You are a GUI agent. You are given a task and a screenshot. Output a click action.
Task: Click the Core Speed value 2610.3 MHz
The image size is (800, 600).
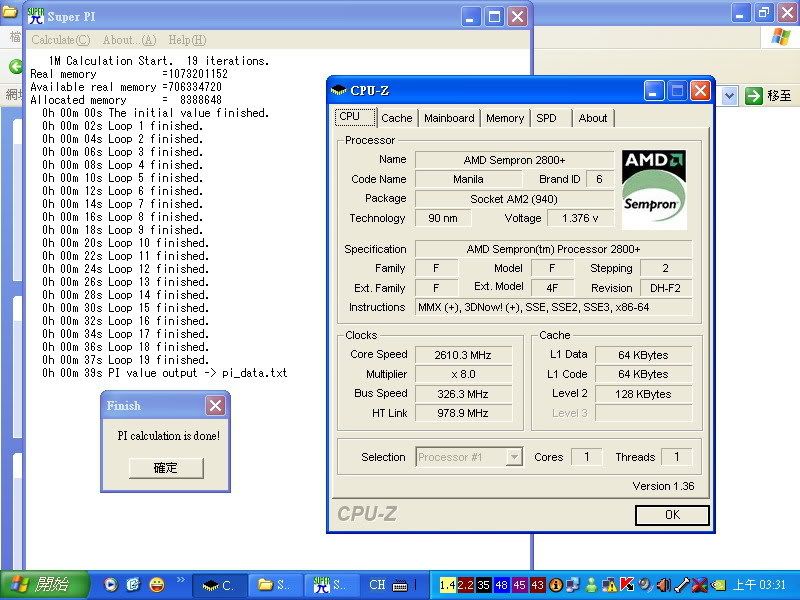click(463, 355)
